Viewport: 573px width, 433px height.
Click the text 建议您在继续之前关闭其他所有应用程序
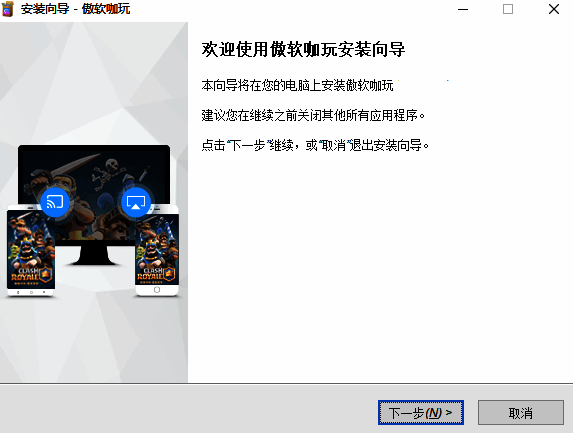tap(313, 115)
